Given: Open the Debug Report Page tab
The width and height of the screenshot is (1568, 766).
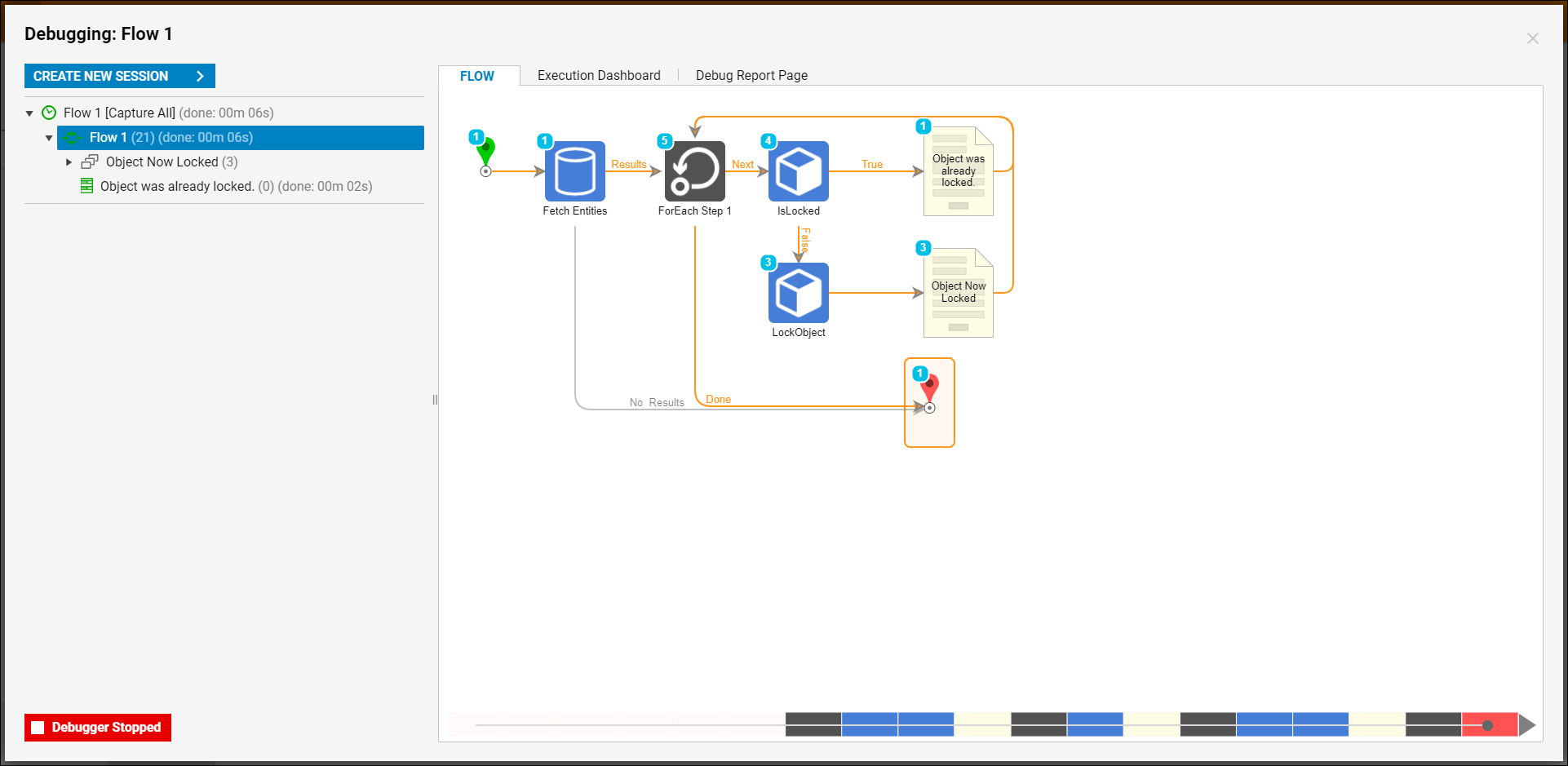Looking at the screenshot, I should tap(751, 75).
